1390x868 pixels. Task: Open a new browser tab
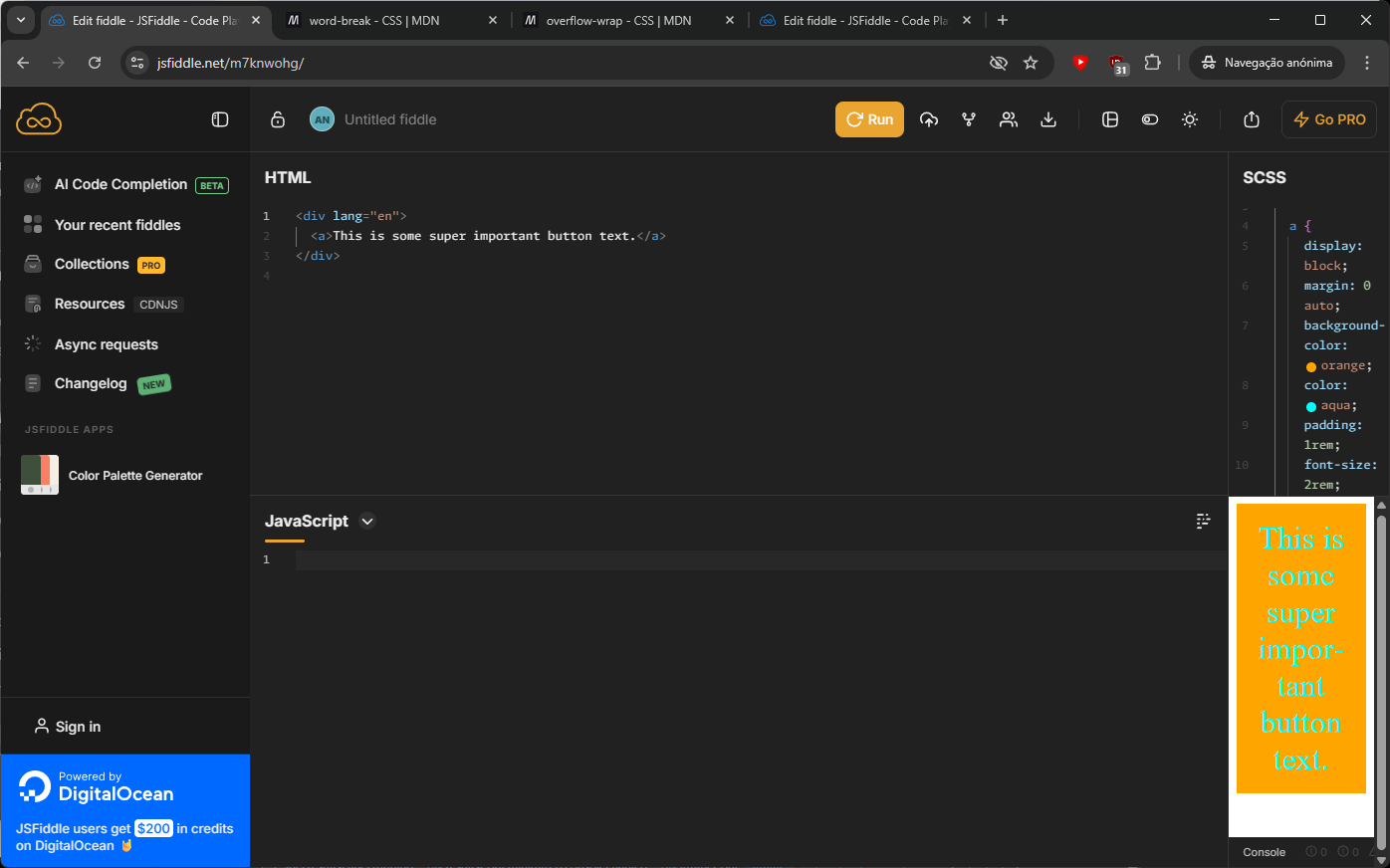[1003, 20]
